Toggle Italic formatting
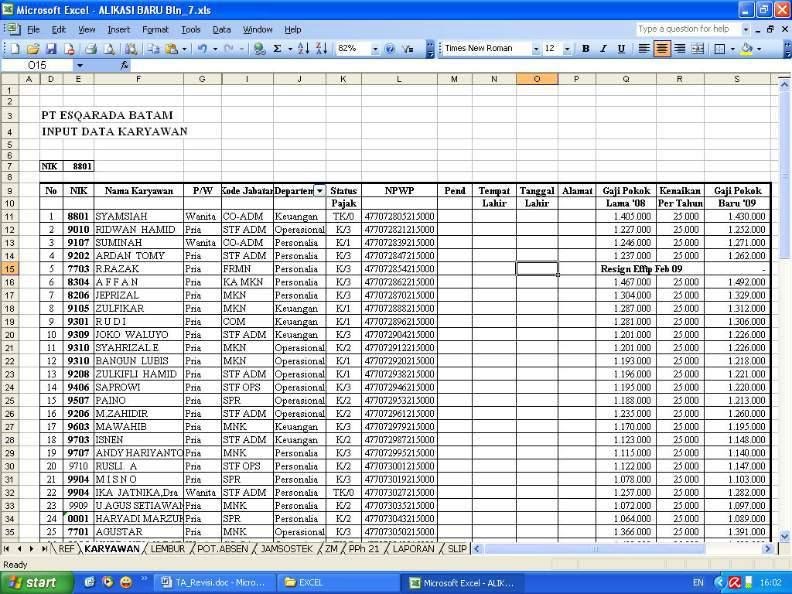The width and height of the screenshot is (792, 594). click(x=603, y=48)
